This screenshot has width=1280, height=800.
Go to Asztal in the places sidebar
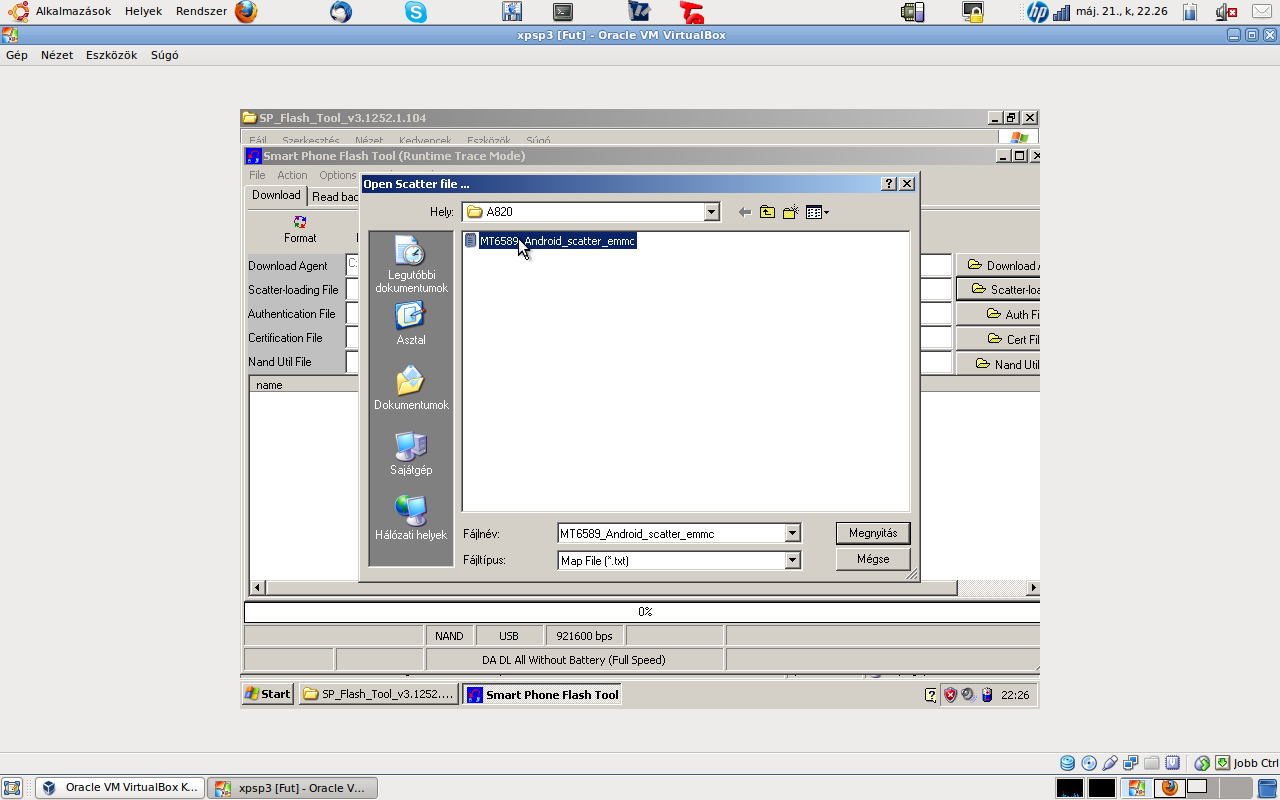pos(410,323)
